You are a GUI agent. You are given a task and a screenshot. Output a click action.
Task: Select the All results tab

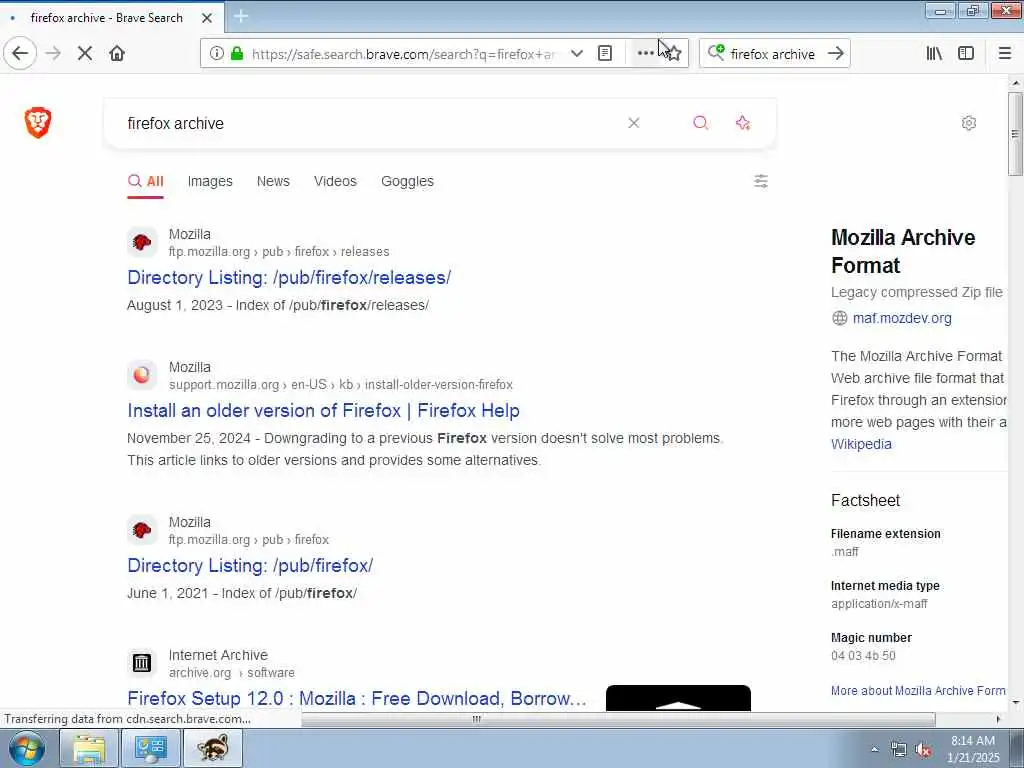146,182
